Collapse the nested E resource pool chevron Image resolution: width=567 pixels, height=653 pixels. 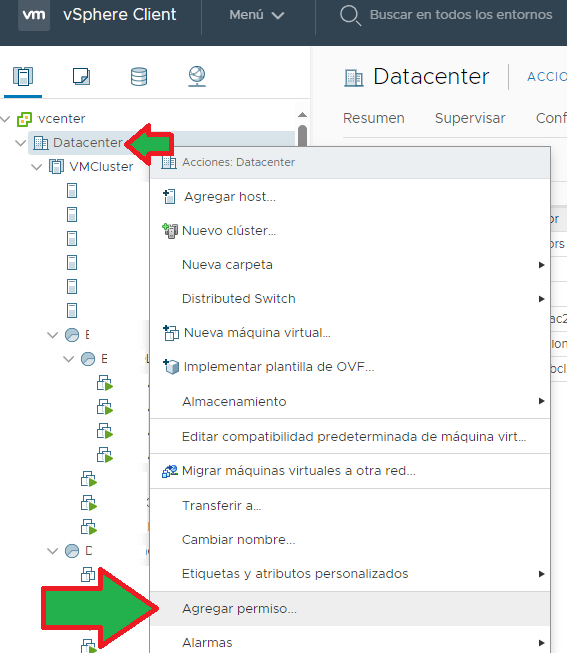(68, 359)
